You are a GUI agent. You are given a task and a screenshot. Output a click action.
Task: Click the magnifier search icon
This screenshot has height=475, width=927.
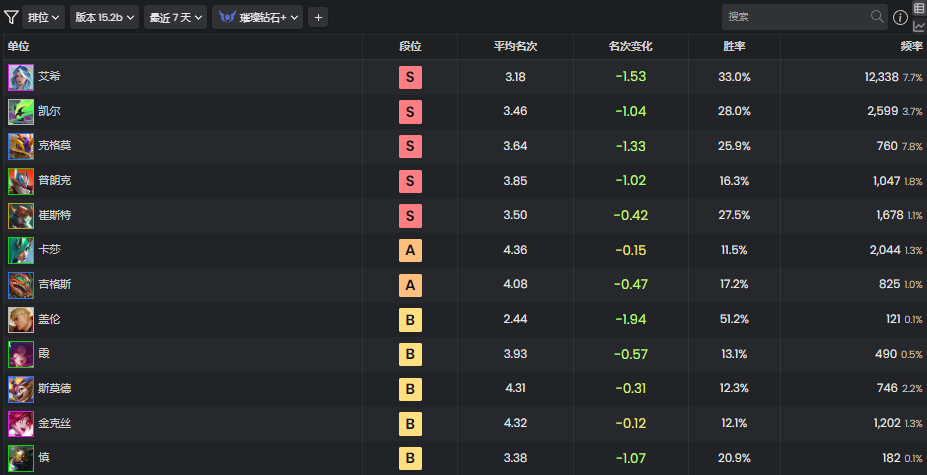(877, 17)
